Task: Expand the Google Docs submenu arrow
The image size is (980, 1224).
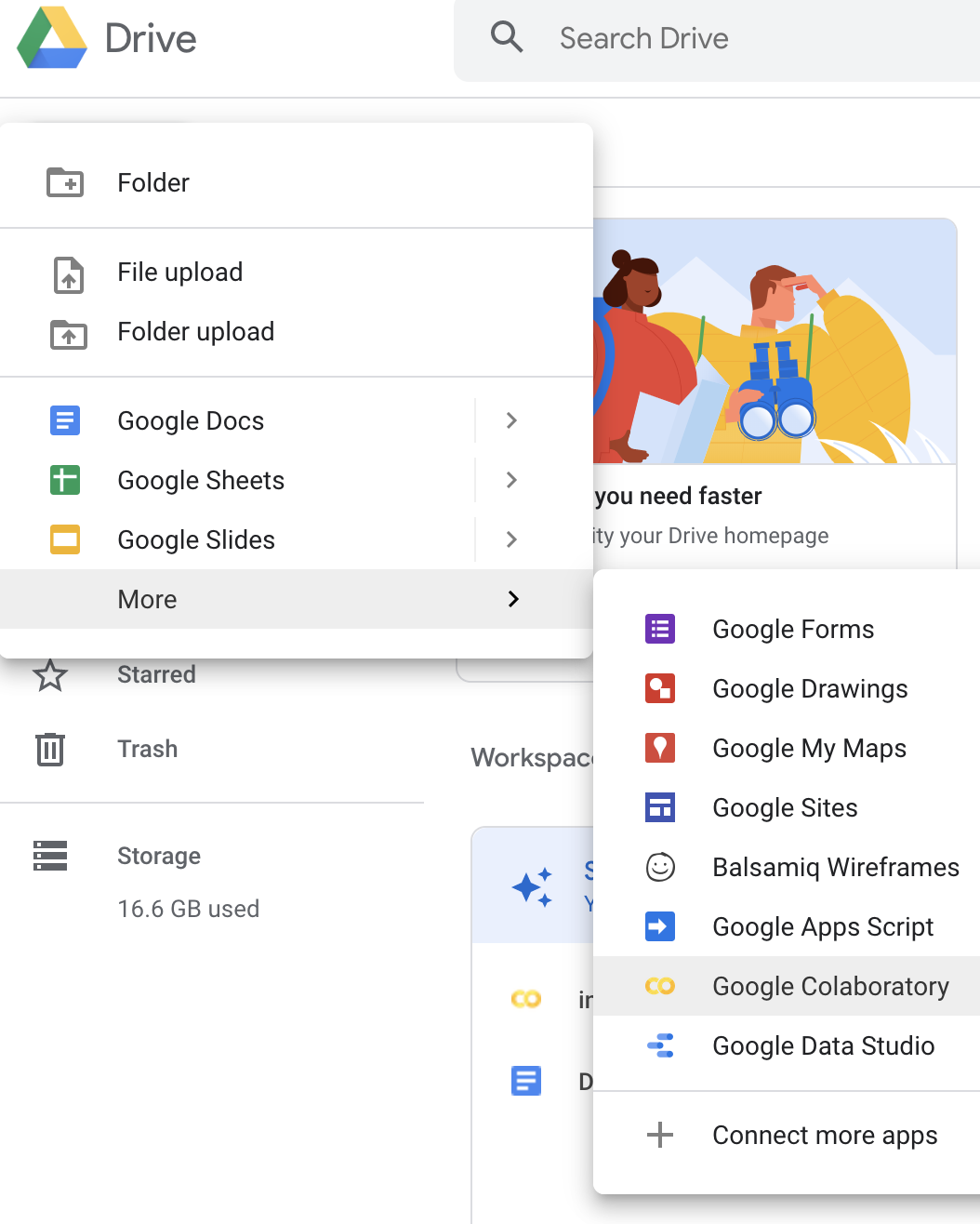Action: tap(511, 420)
